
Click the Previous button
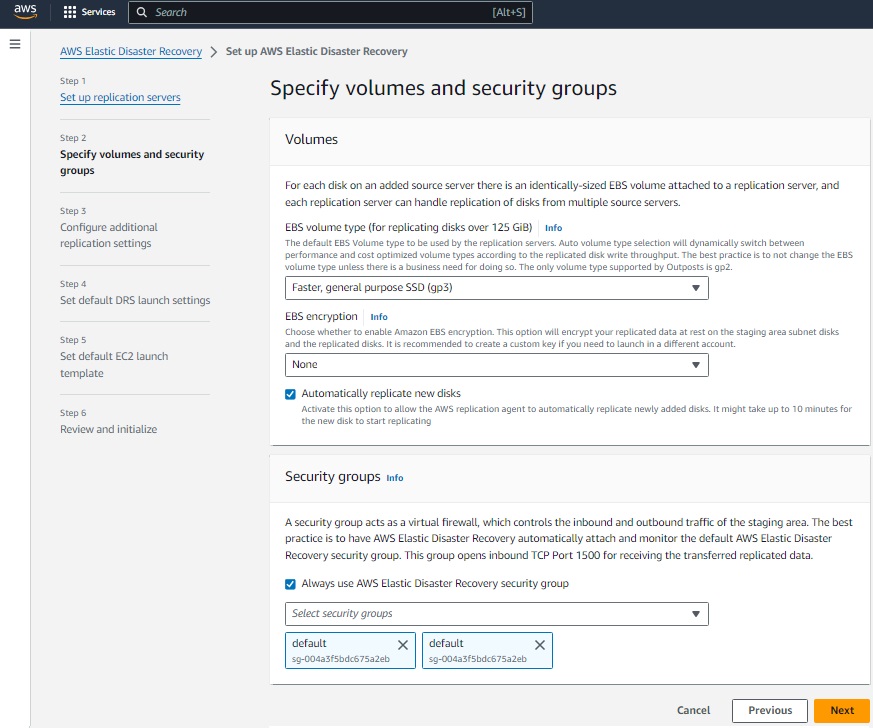[x=769, y=710]
